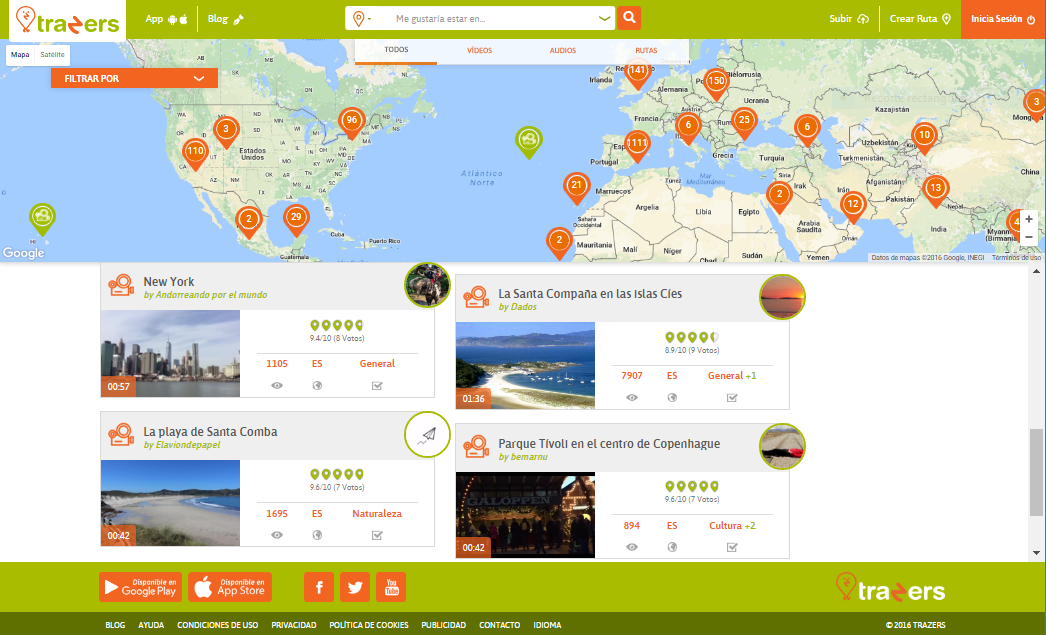Click the Trazers logo in header
The height and width of the screenshot is (635, 1046).
(x=67, y=20)
